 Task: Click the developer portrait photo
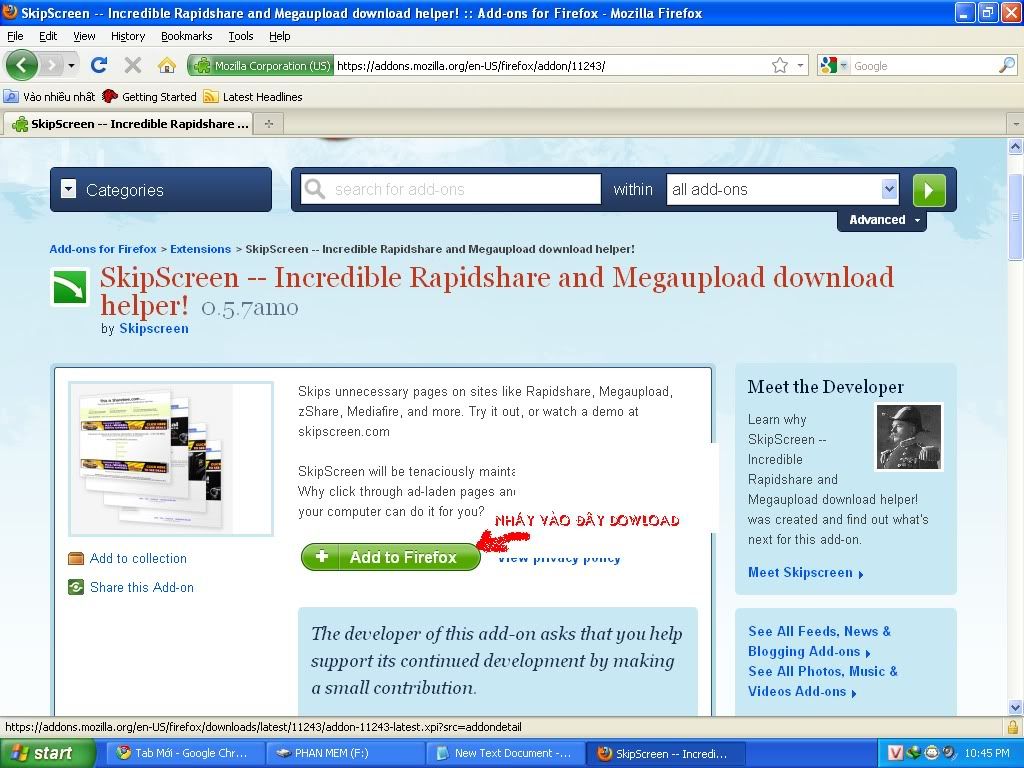point(908,437)
